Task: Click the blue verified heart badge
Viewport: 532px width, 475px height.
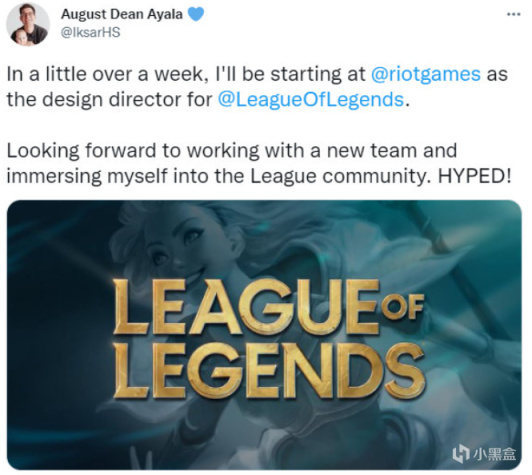Action: pos(196,14)
